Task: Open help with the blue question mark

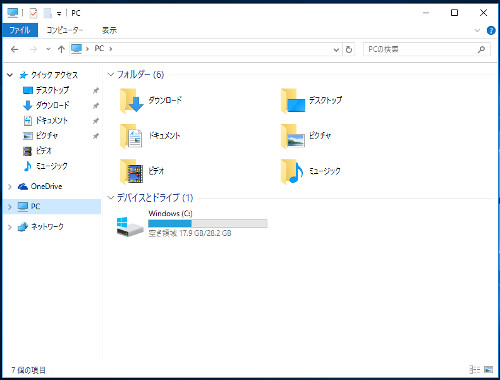Action: [491, 31]
